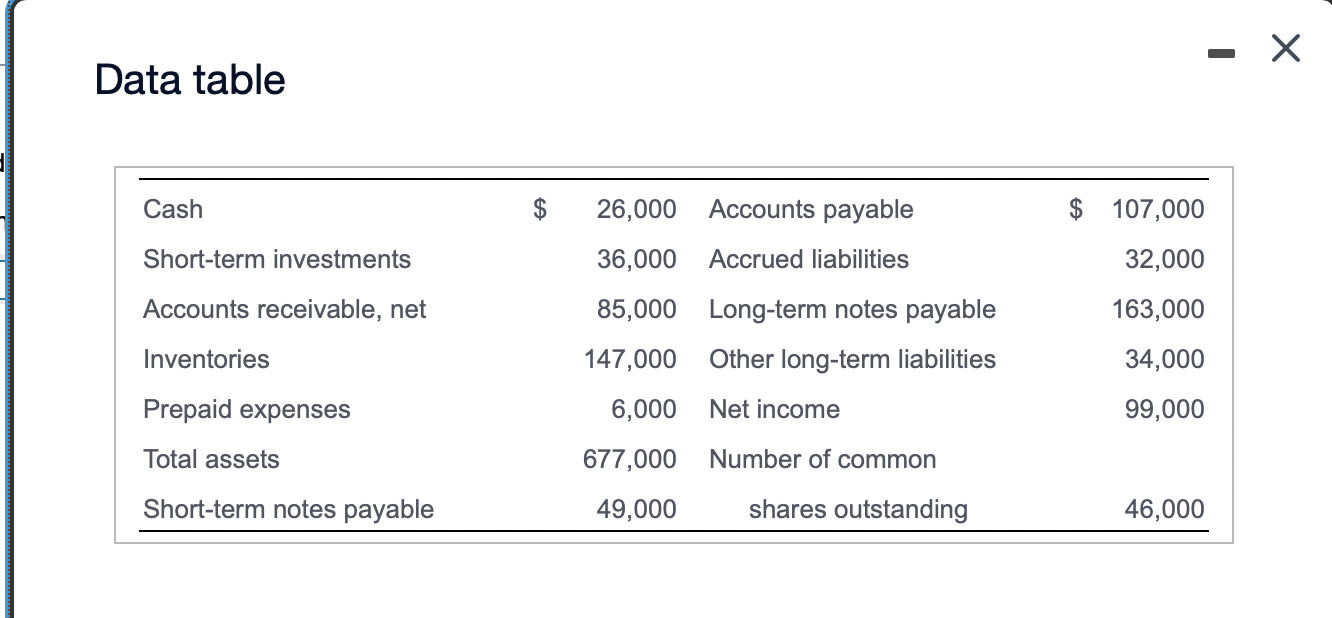Close the Data table dialog via X icon
1332x618 pixels.
coord(1285,47)
